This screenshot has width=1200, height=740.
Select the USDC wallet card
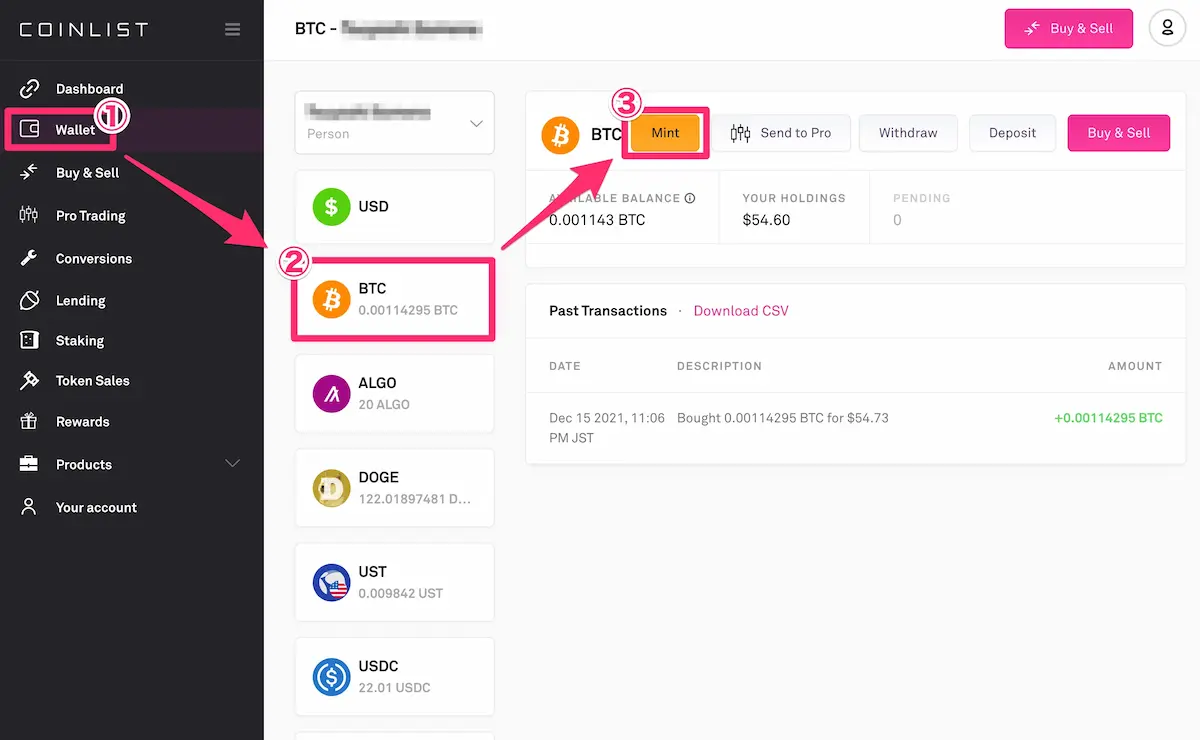pos(395,677)
